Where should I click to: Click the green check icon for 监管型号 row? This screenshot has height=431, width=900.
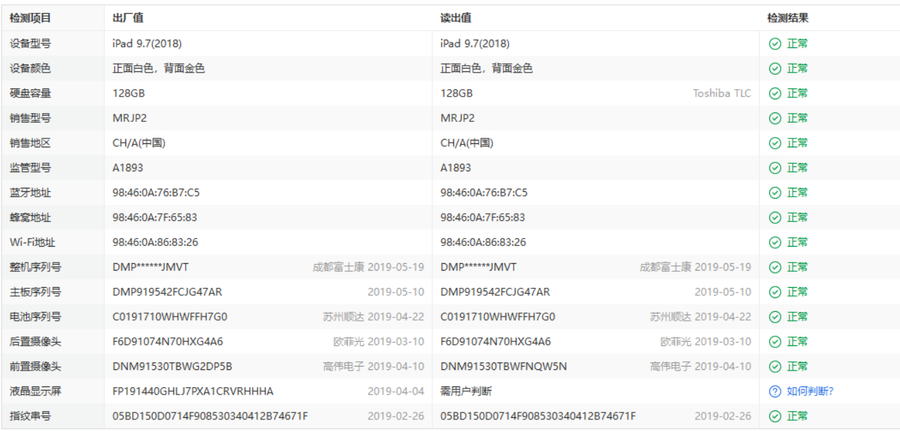point(775,168)
